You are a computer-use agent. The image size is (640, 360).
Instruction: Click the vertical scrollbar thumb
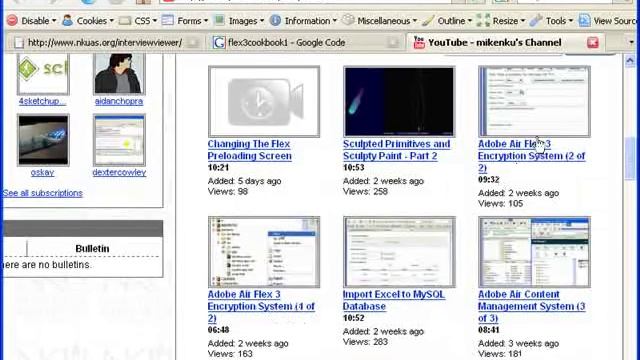coord(630,158)
